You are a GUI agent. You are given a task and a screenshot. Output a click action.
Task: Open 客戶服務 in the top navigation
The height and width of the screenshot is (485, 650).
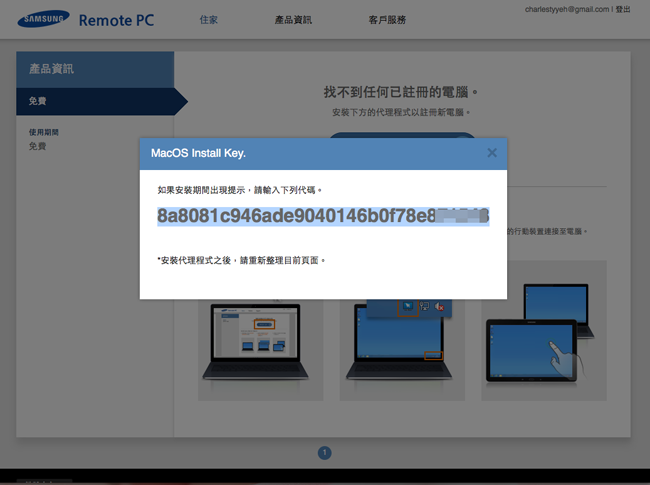click(x=387, y=19)
